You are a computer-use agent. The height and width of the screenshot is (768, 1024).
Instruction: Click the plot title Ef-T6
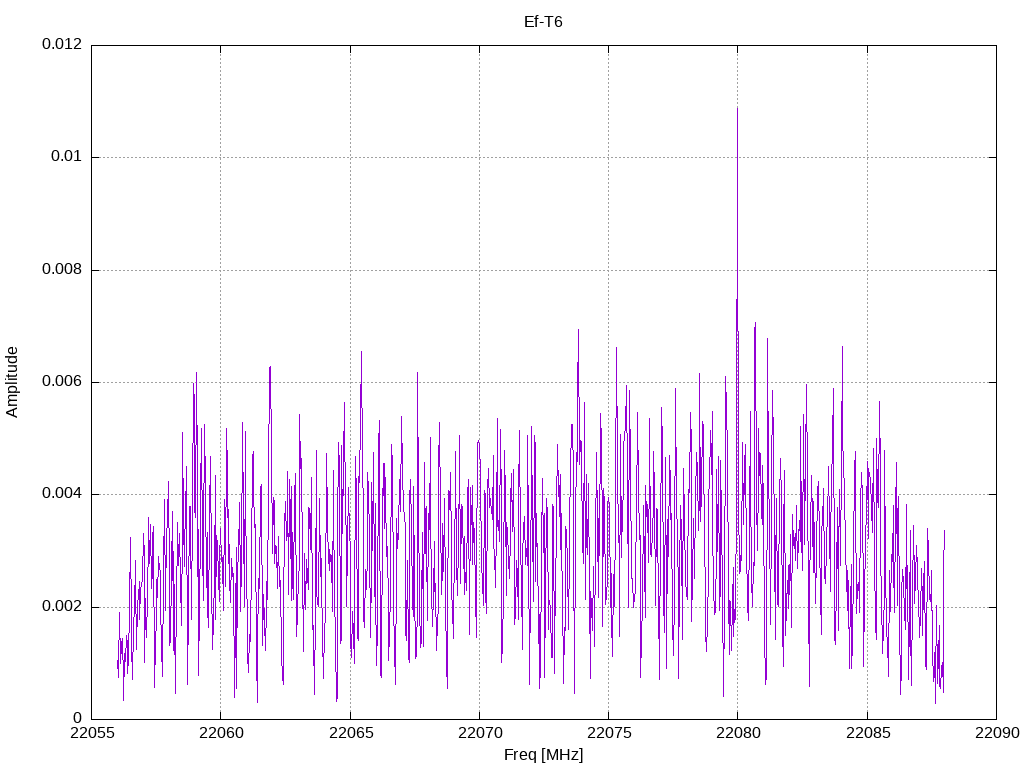[543, 22]
